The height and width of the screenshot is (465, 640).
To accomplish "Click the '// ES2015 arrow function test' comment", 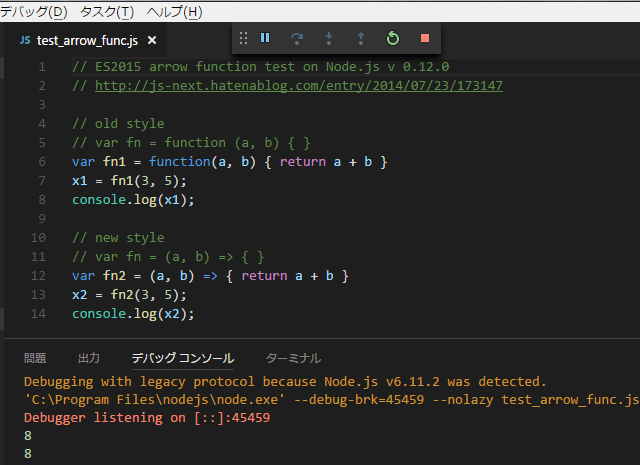I will click(x=260, y=67).
